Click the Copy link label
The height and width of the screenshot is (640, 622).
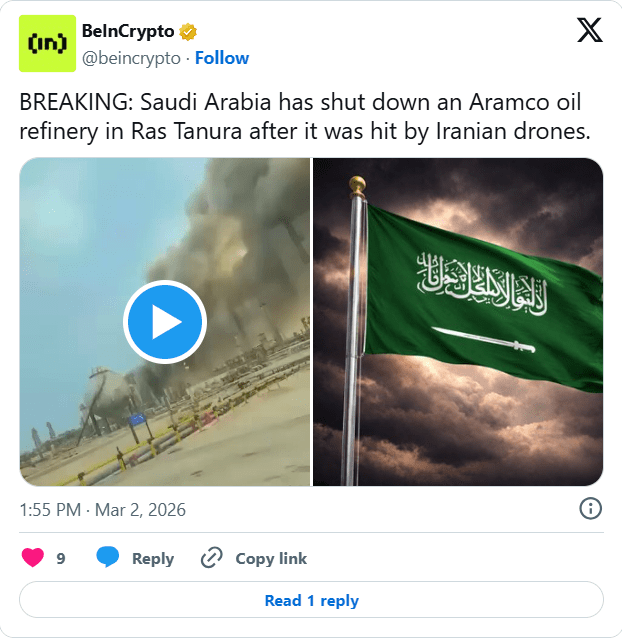point(271,558)
